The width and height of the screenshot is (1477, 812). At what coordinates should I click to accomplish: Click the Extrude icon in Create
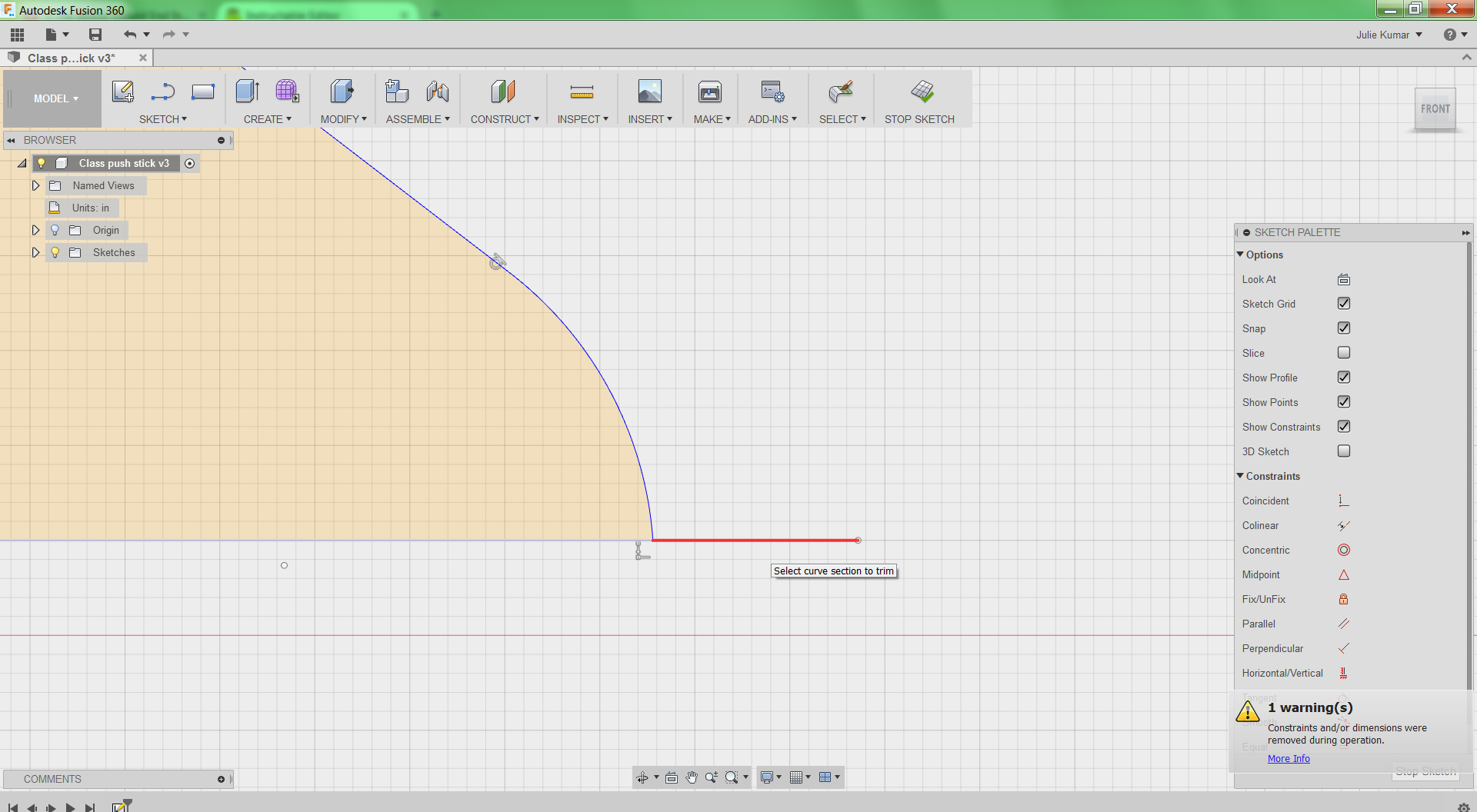tap(247, 92)
